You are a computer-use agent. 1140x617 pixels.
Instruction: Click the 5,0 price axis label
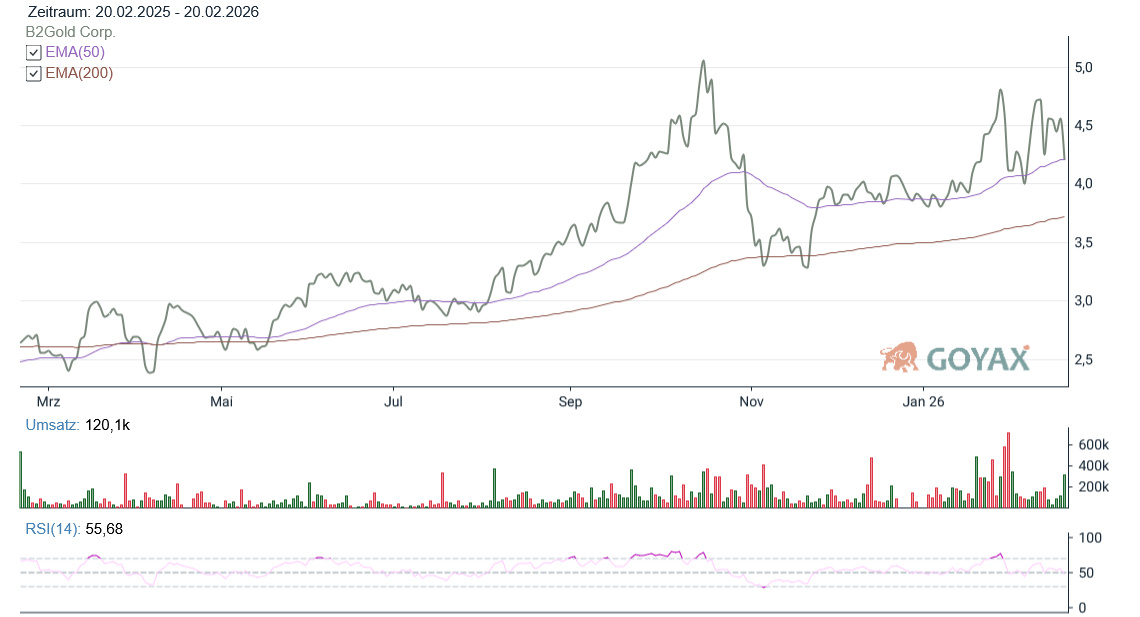[1083, 67]
